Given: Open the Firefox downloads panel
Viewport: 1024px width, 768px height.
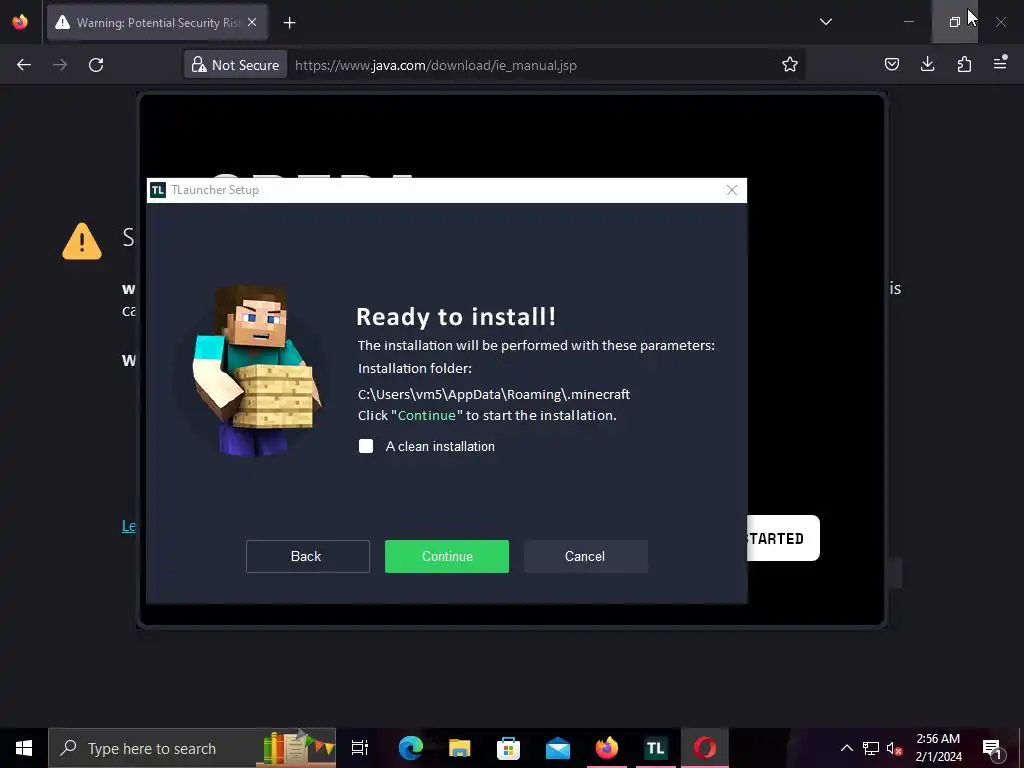Looking at the screenshot, I should (927, 64).
